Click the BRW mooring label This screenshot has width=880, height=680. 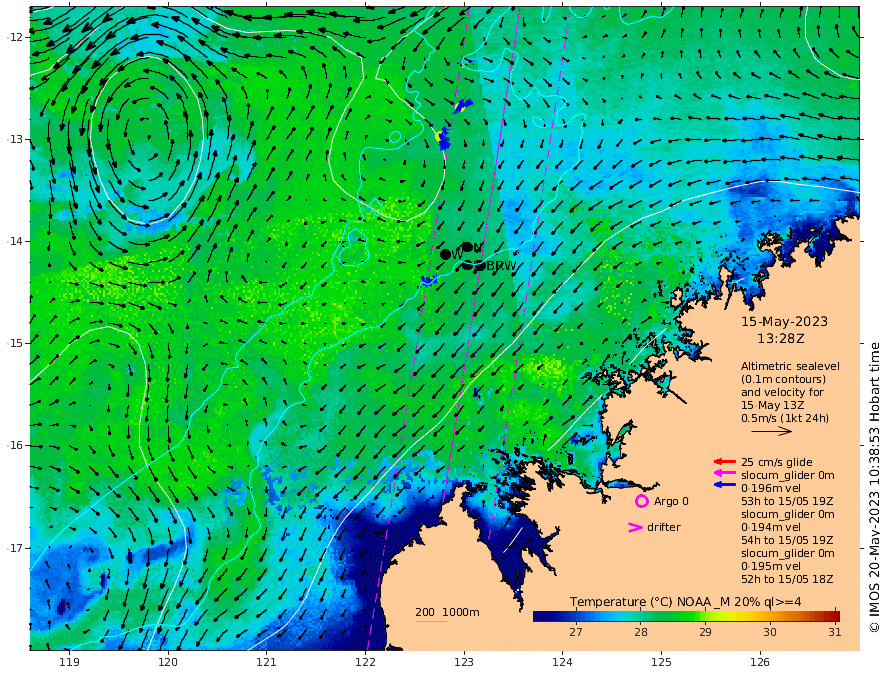(x=501, y=266)
